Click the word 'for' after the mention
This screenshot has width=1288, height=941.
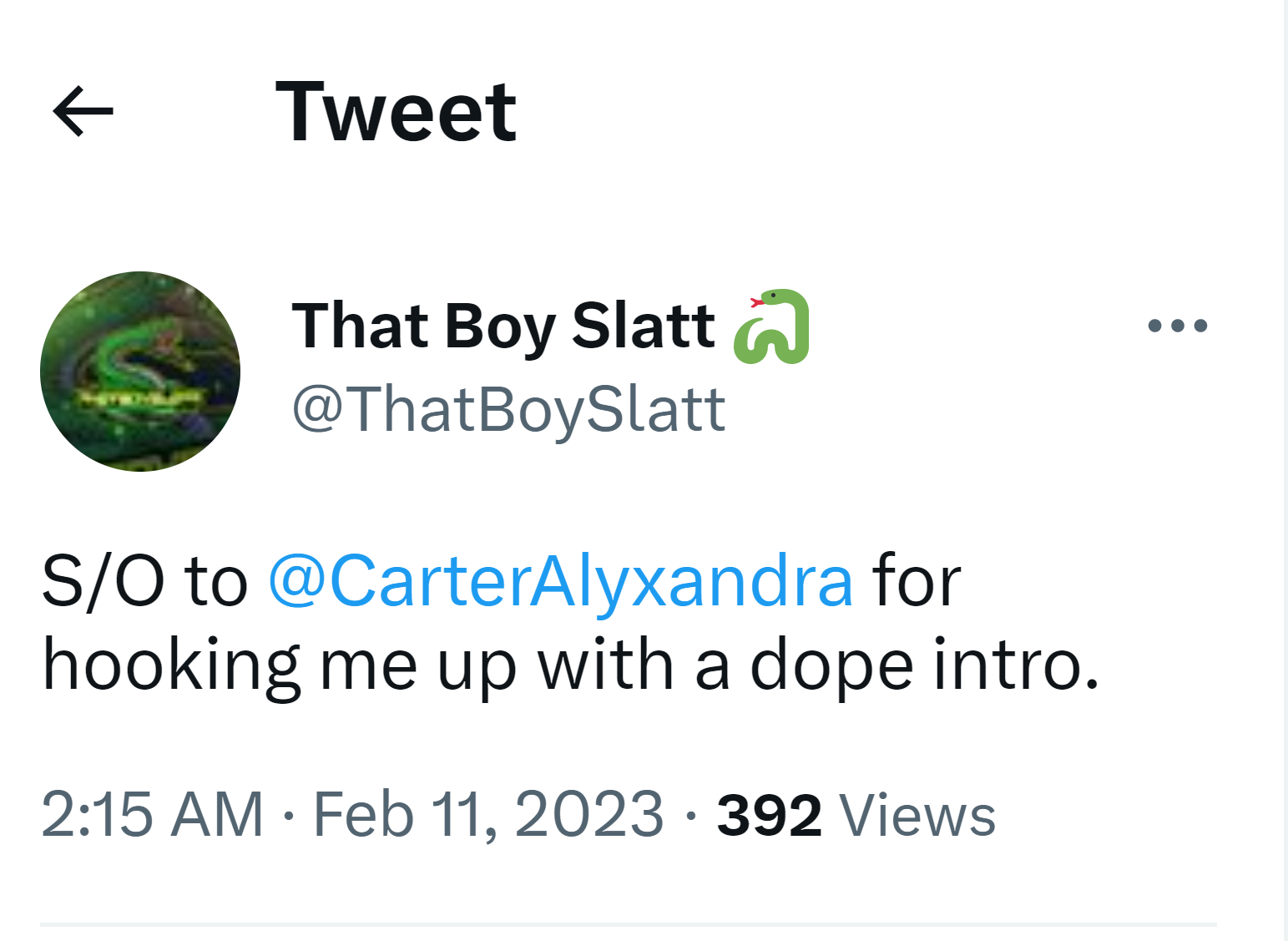point(916,581)
